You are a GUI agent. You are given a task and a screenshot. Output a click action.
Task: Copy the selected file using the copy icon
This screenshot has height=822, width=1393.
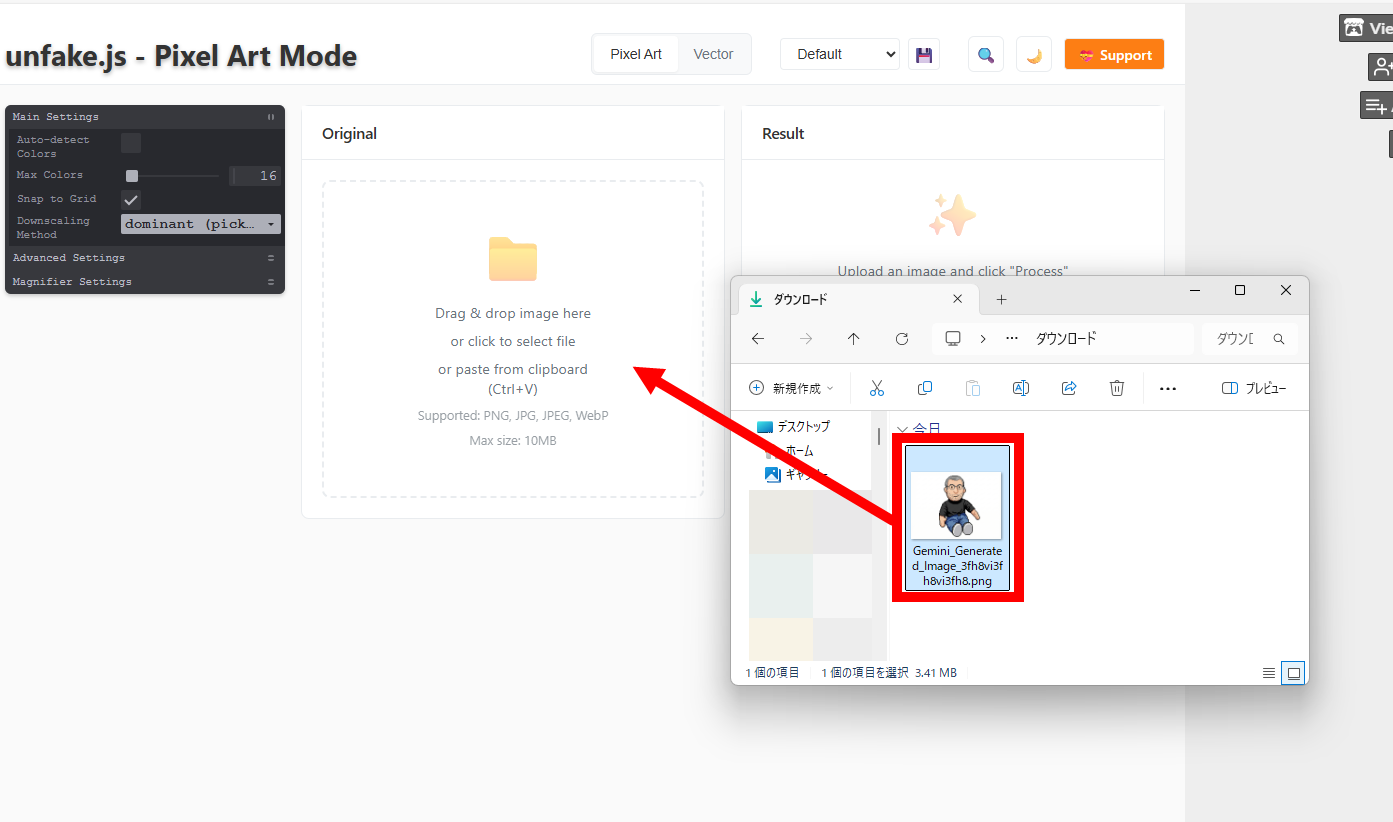(925, 388)
